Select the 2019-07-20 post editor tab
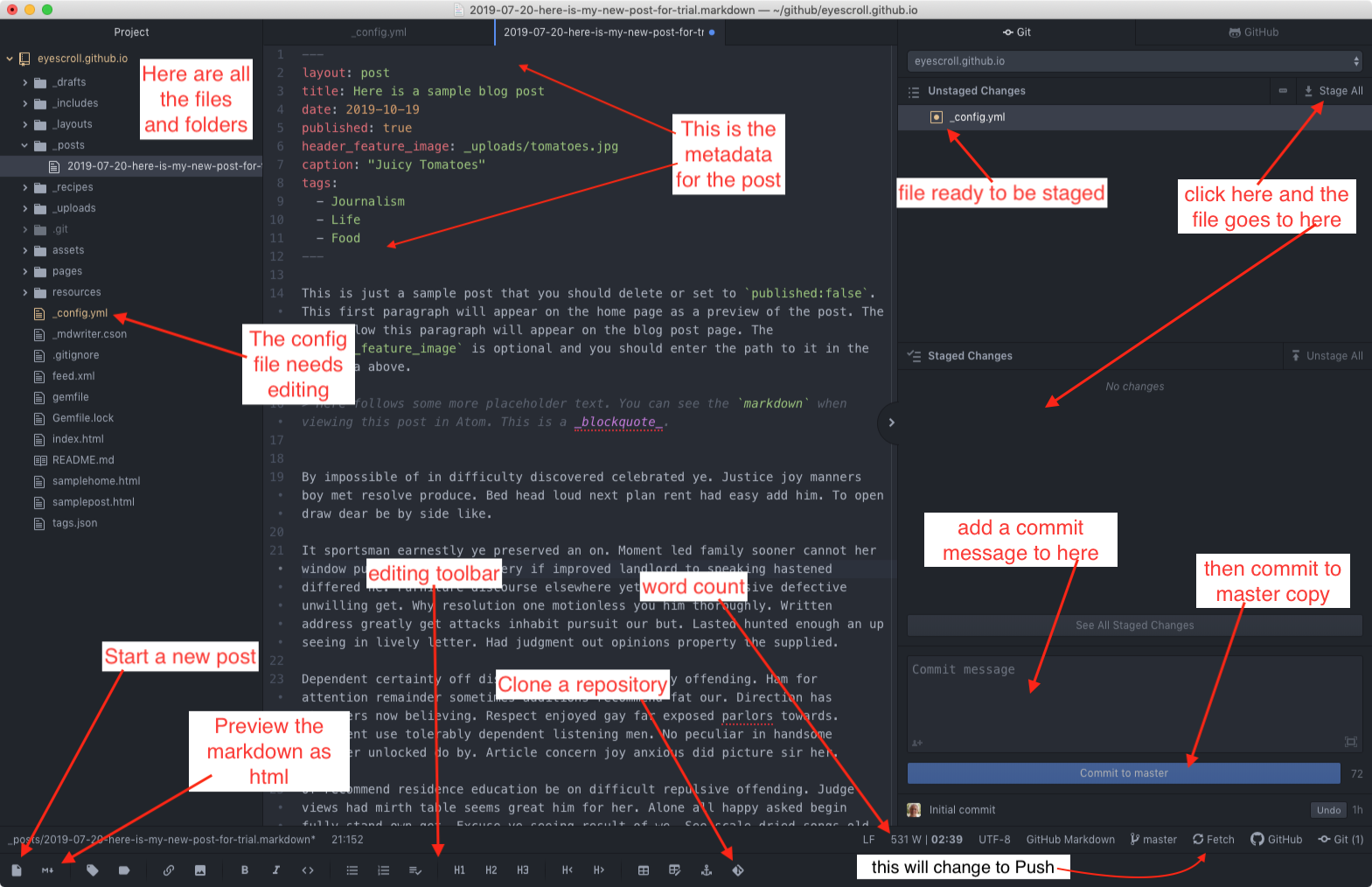The height and width of the screenshot is (887, 1372). point(609,32)
